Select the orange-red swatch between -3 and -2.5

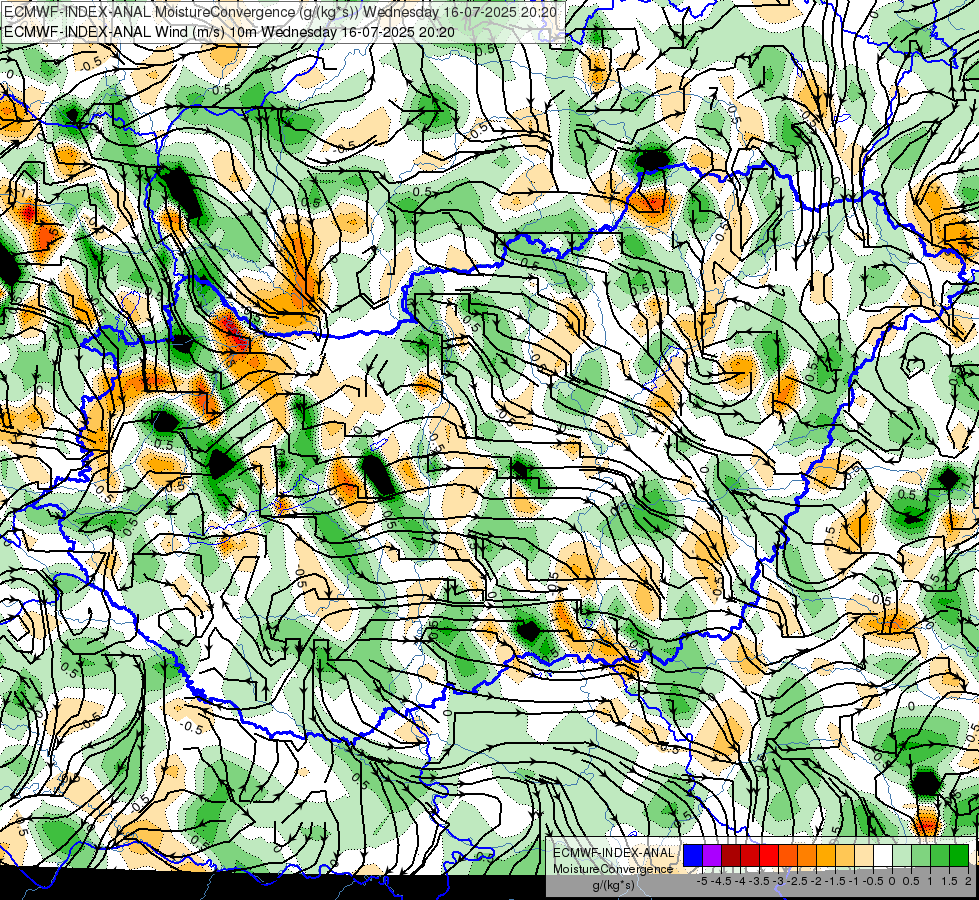(788, 855)
